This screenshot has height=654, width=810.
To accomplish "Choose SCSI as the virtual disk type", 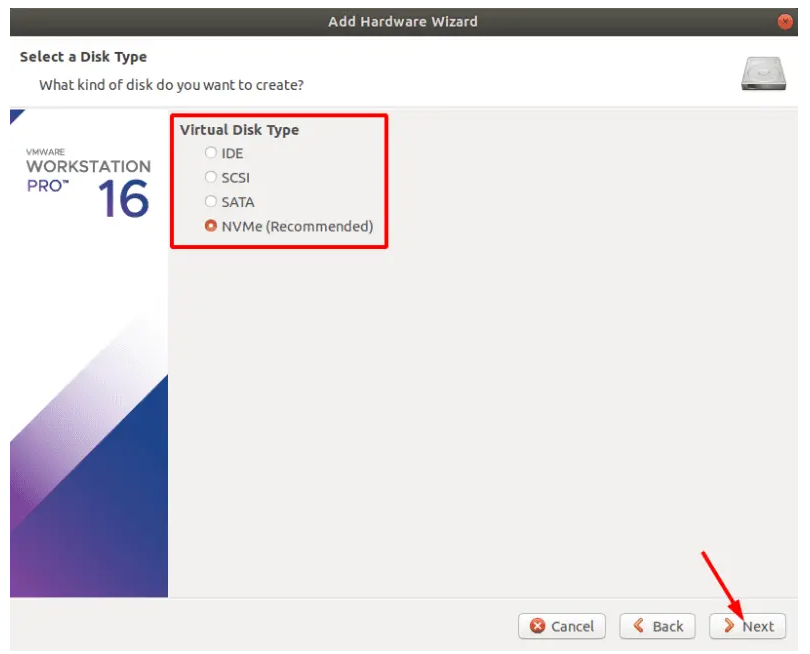I will point(211,177).
